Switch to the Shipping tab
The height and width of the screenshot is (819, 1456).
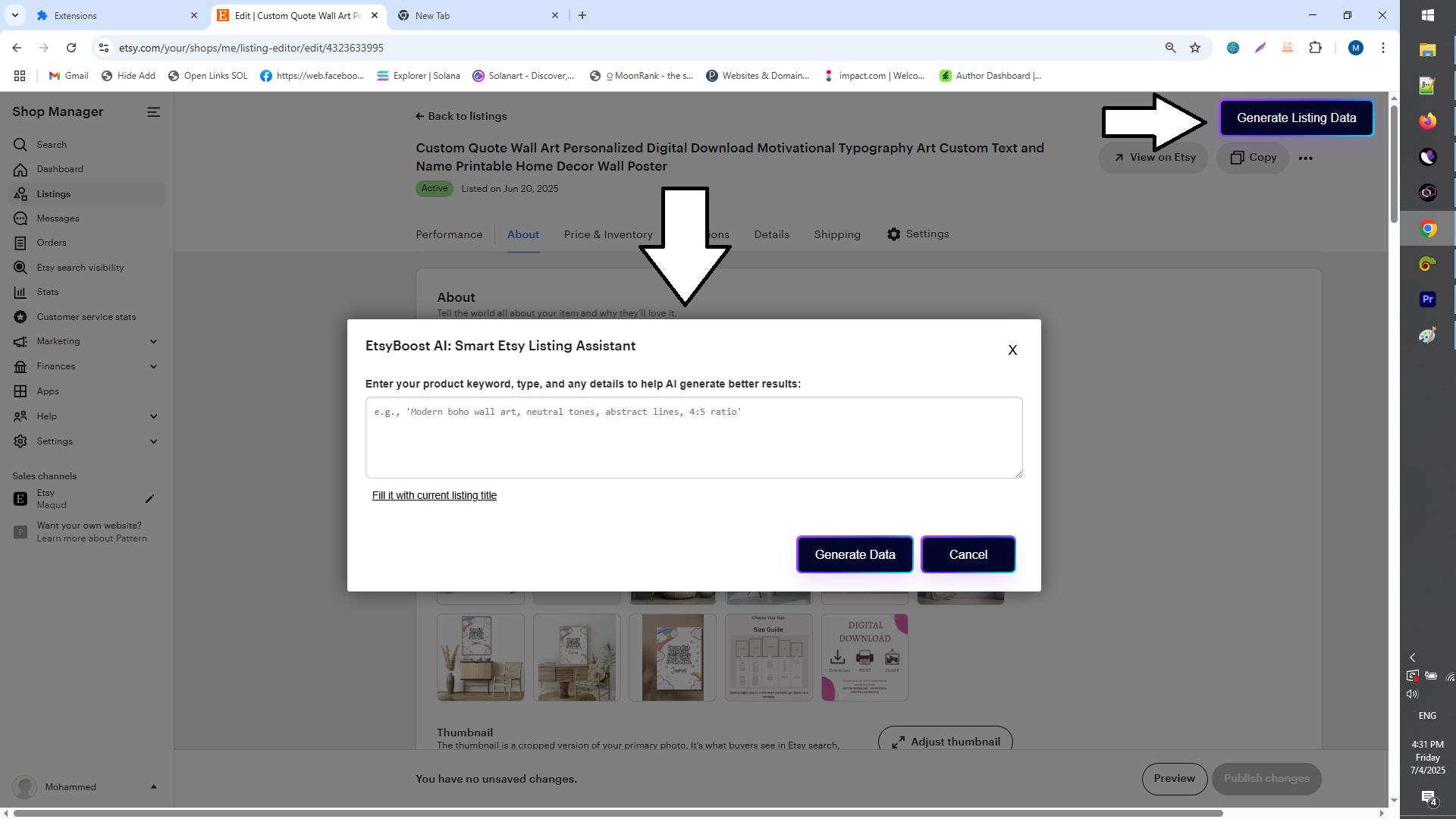tap(837, 235)
